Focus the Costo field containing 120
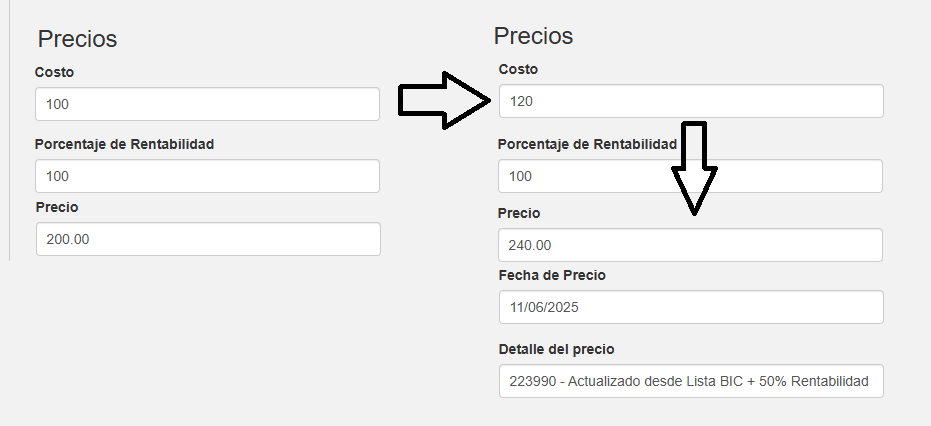The width and height of the screenshot is (931, 426). 690,101
